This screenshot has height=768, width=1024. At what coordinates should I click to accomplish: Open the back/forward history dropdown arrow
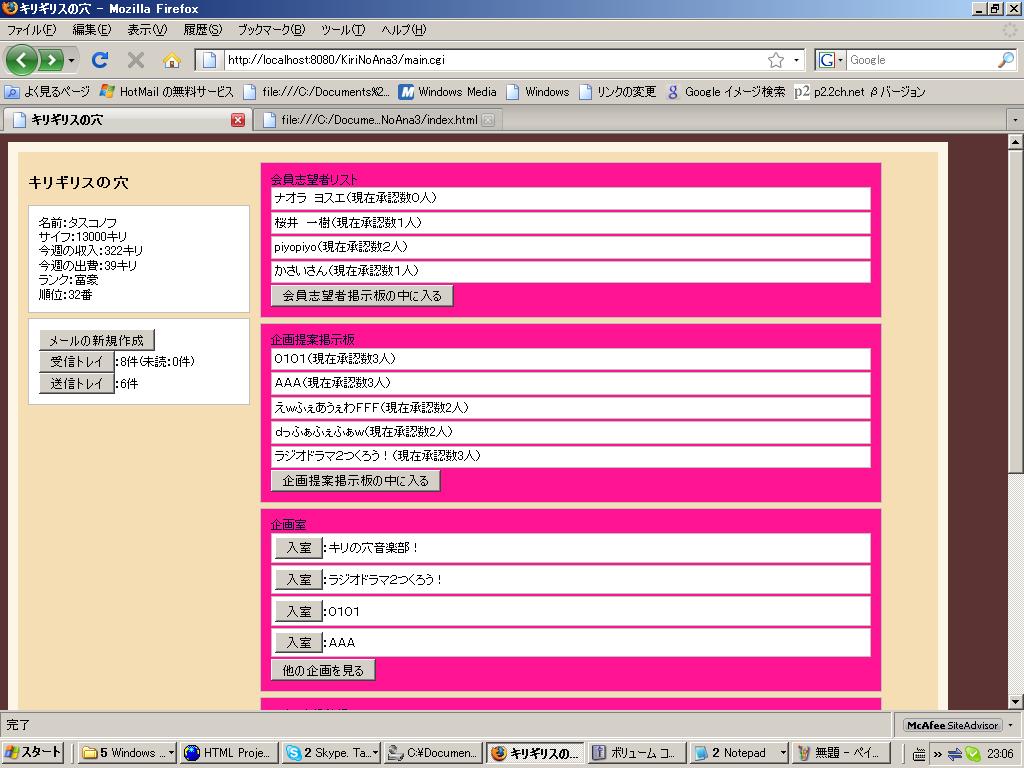click(71, 61)
